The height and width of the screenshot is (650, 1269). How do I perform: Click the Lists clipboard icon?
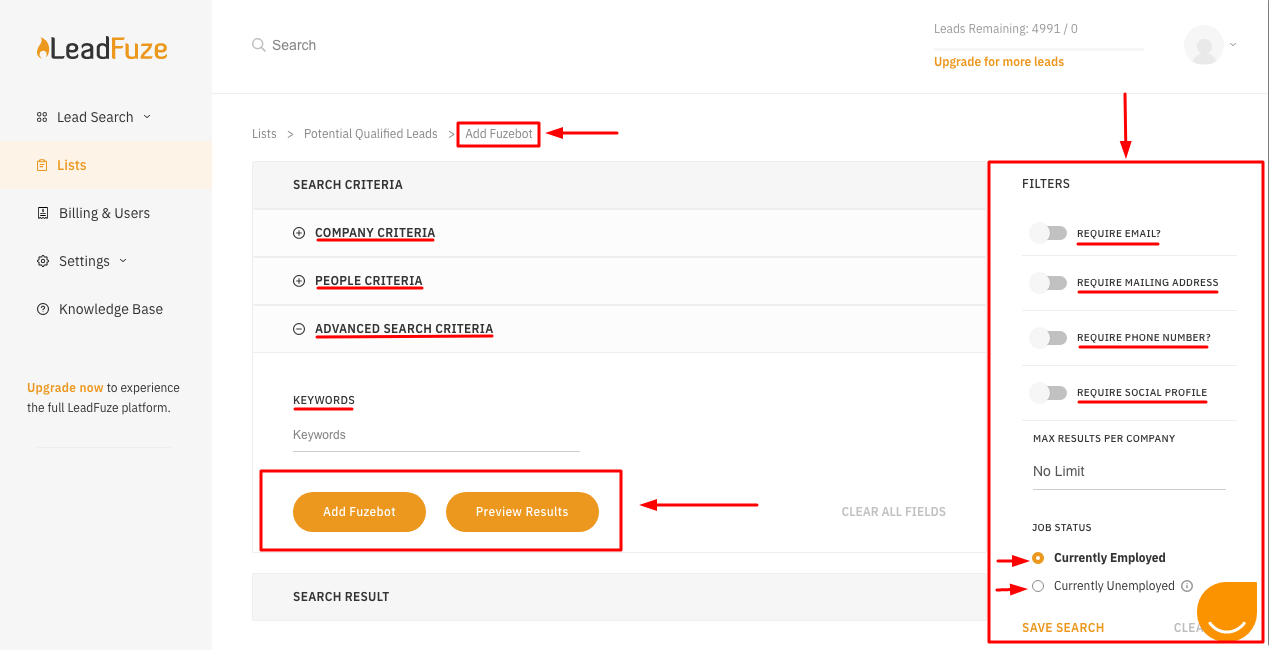pyautogui.click(x=42, y=165)
